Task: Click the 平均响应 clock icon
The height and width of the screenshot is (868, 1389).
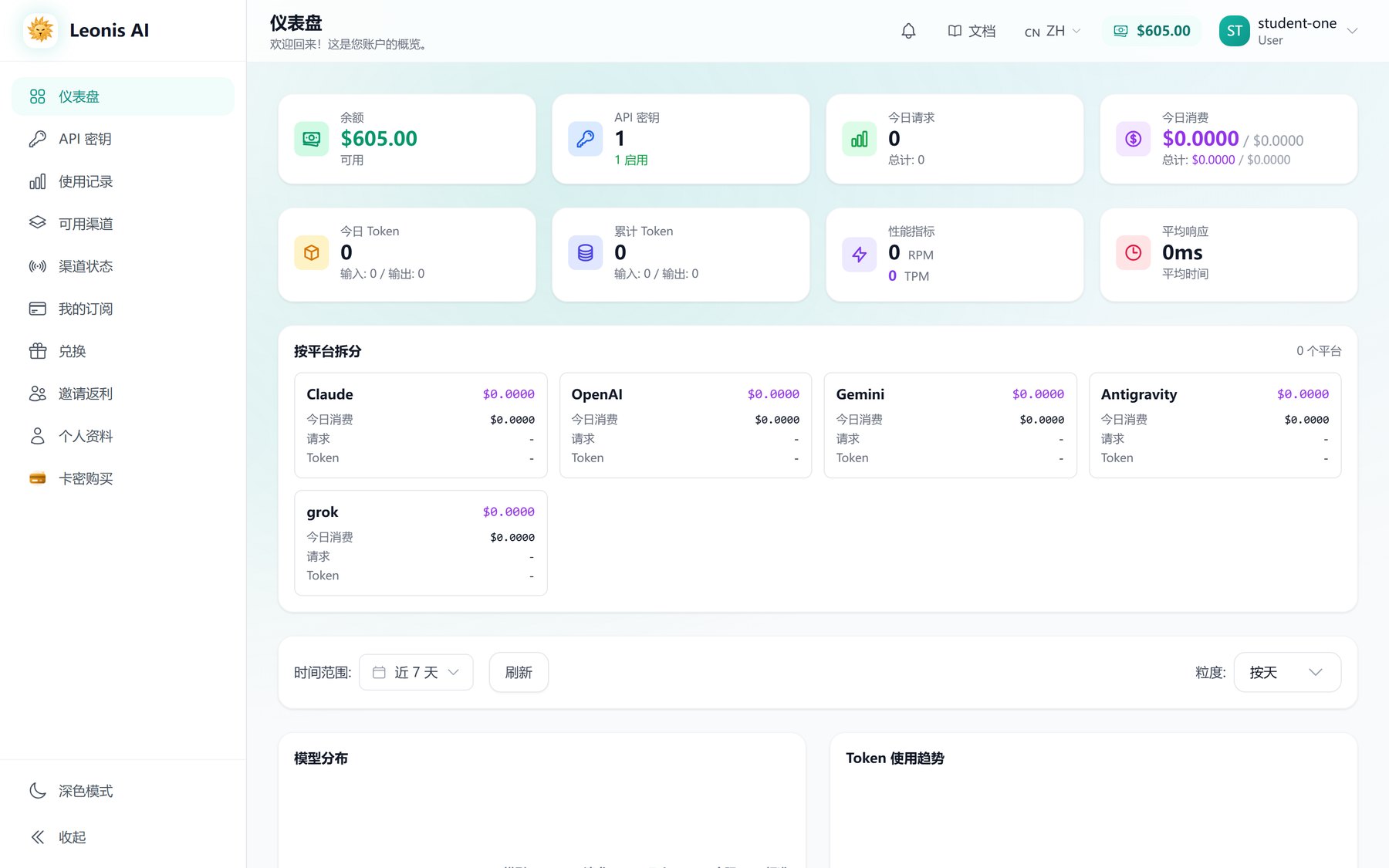Action: (x=1133, y=253)
